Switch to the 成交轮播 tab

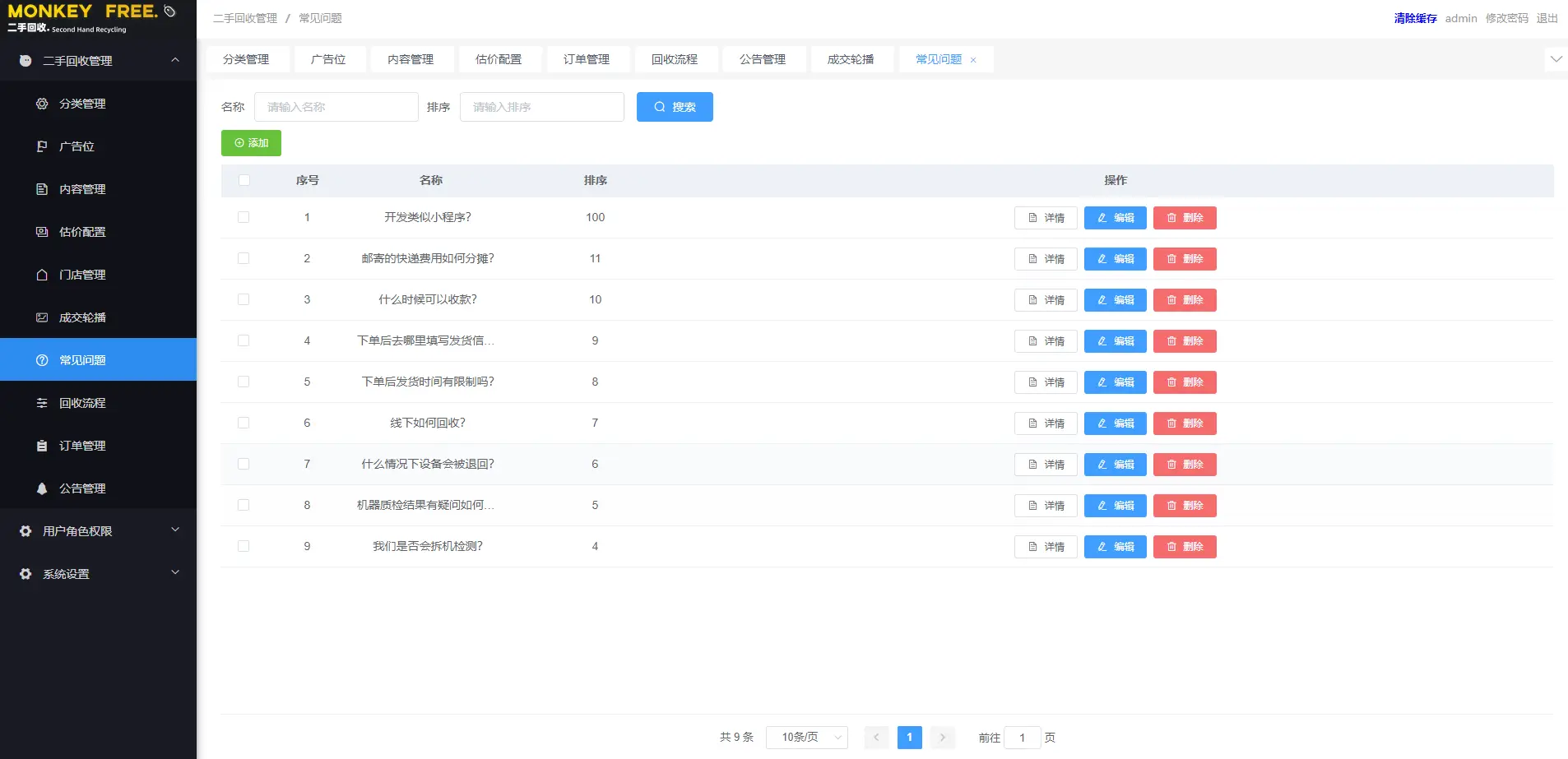tap(851, 59)
